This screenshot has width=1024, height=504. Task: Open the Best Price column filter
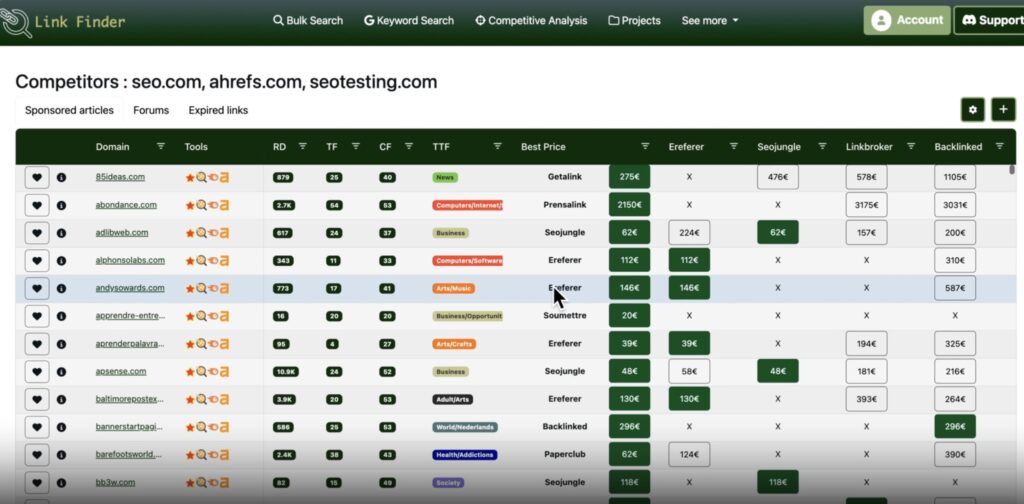645,146
